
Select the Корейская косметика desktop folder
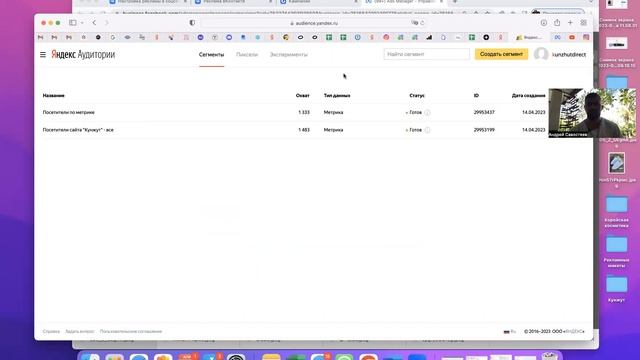click(616, 212)
